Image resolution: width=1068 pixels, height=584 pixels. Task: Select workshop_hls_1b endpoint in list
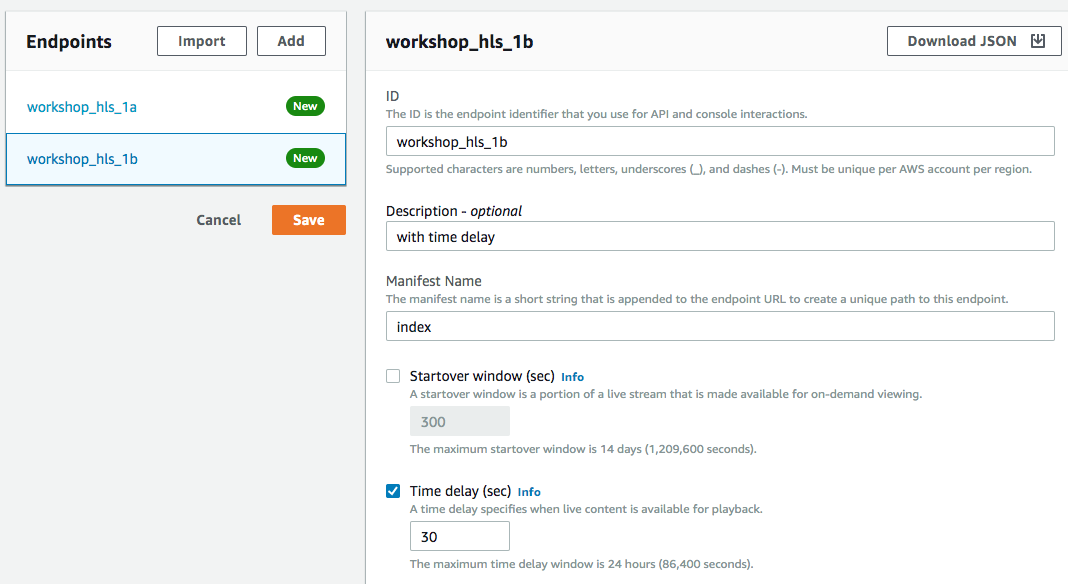176,159
